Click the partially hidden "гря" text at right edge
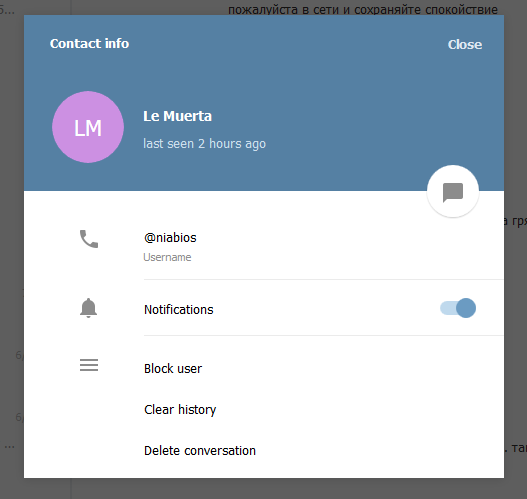The image size is (527, 499). pyautogui.click(x=516, y=221)
